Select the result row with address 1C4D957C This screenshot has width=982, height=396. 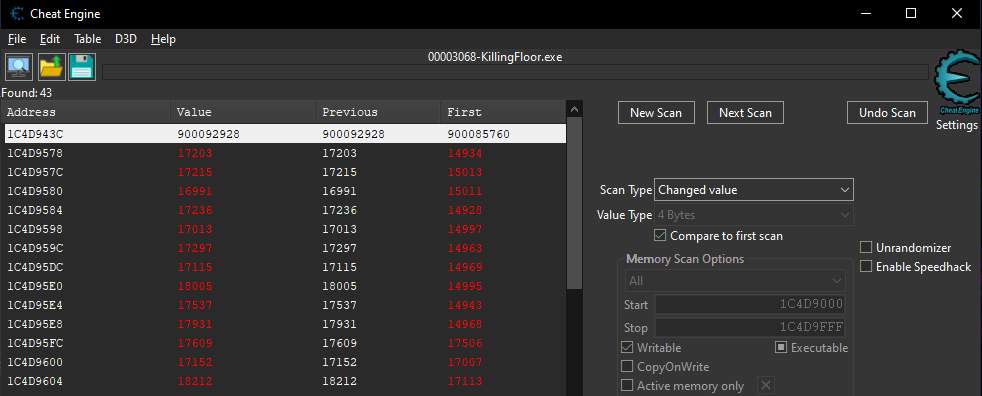(285, 172)
